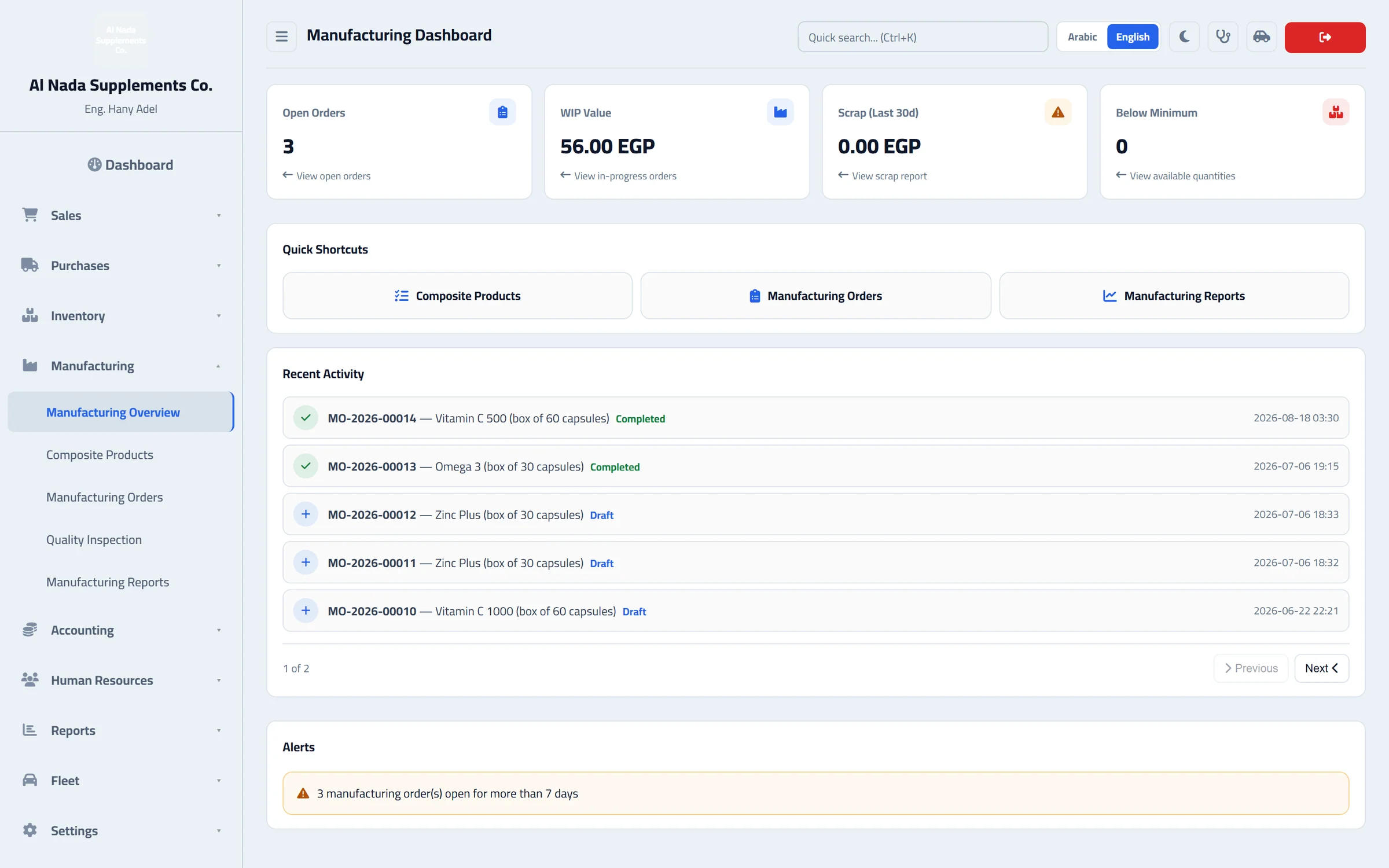Expand the Inventory menu
Viewport: 1389px width, 868px height.
pos(121,316)
